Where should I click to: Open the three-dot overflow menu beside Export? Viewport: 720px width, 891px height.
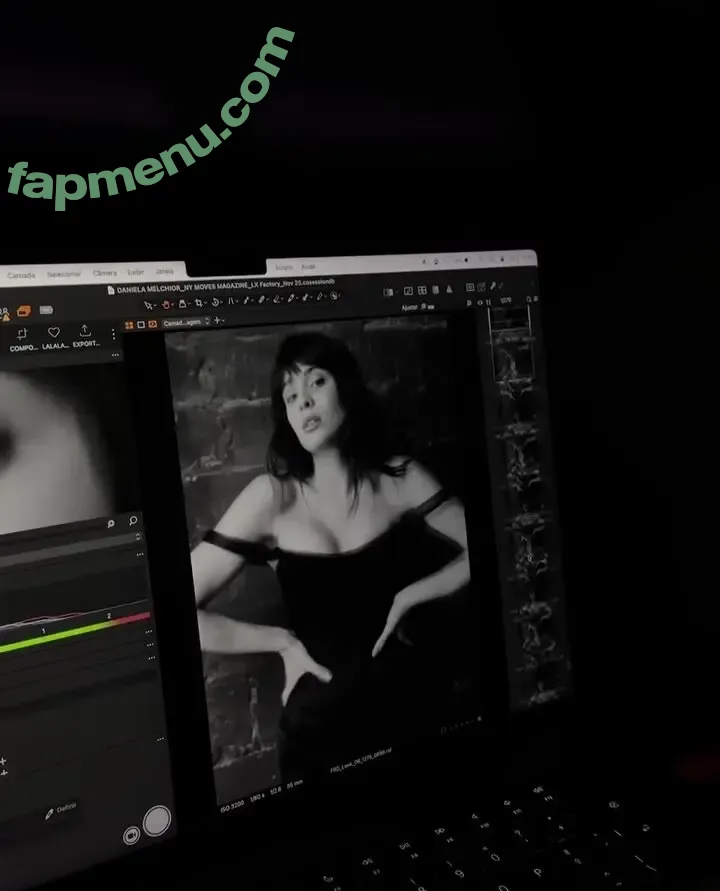[113, 334]
